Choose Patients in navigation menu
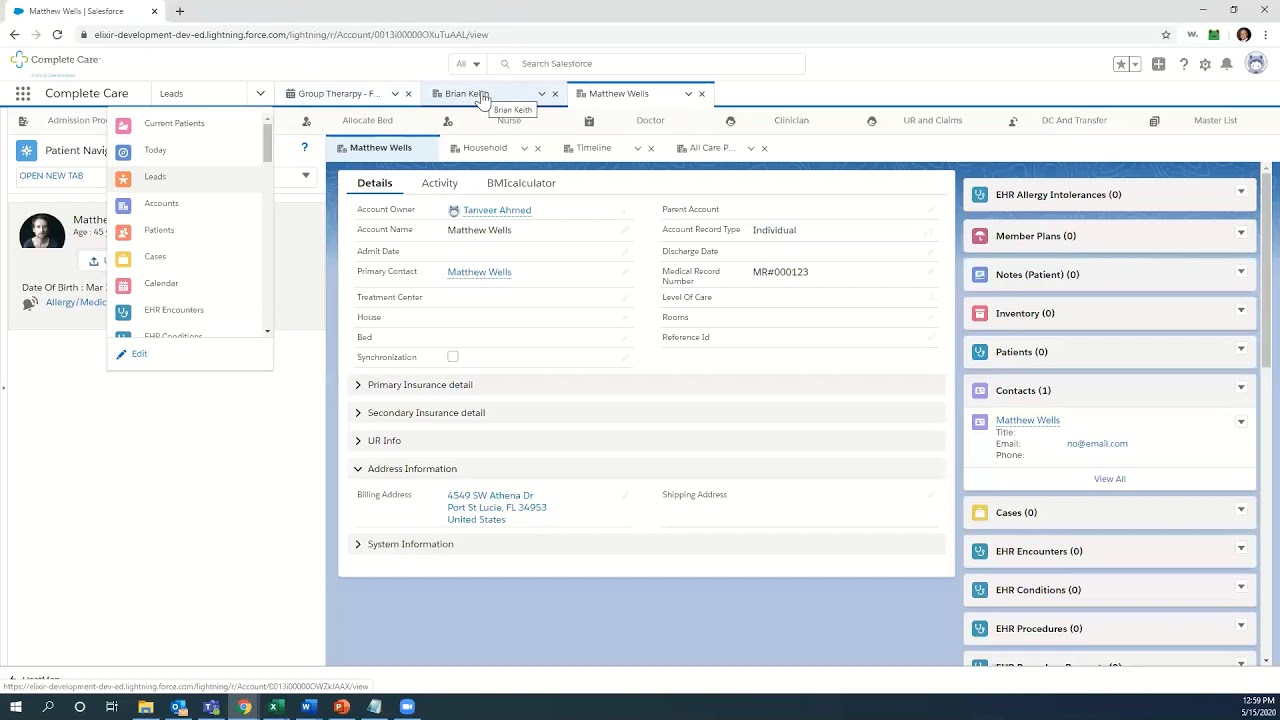1280x720 pixels. click(x=159, y=230)
